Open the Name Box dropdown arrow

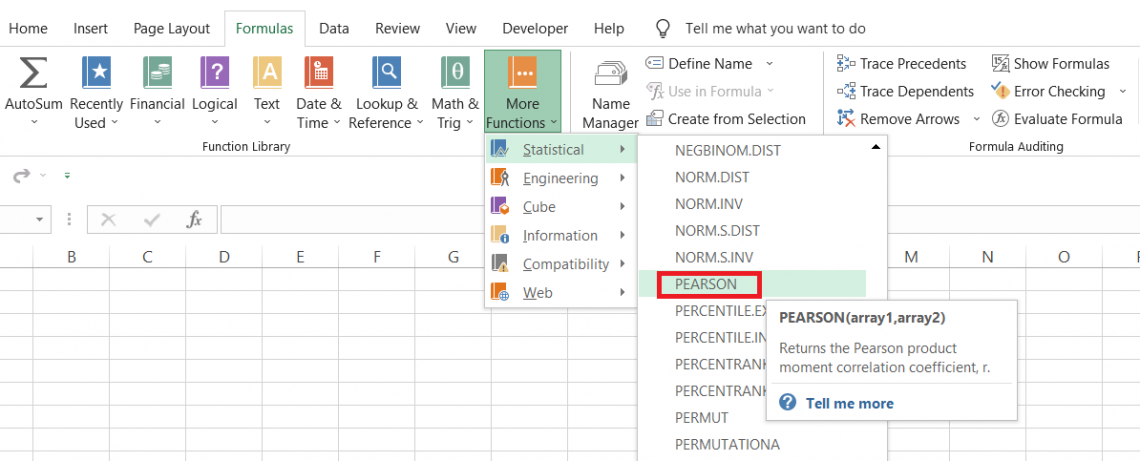41,220
